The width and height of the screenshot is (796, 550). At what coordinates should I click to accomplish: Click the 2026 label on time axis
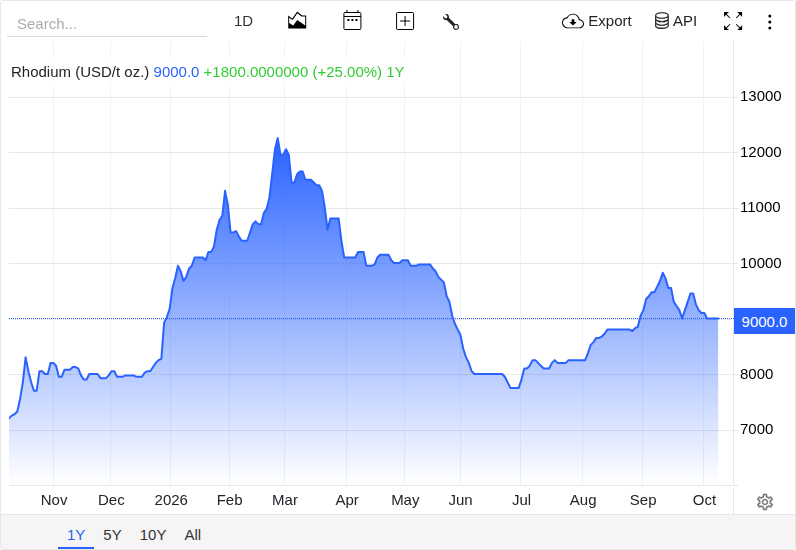click(x=171, y=500)
